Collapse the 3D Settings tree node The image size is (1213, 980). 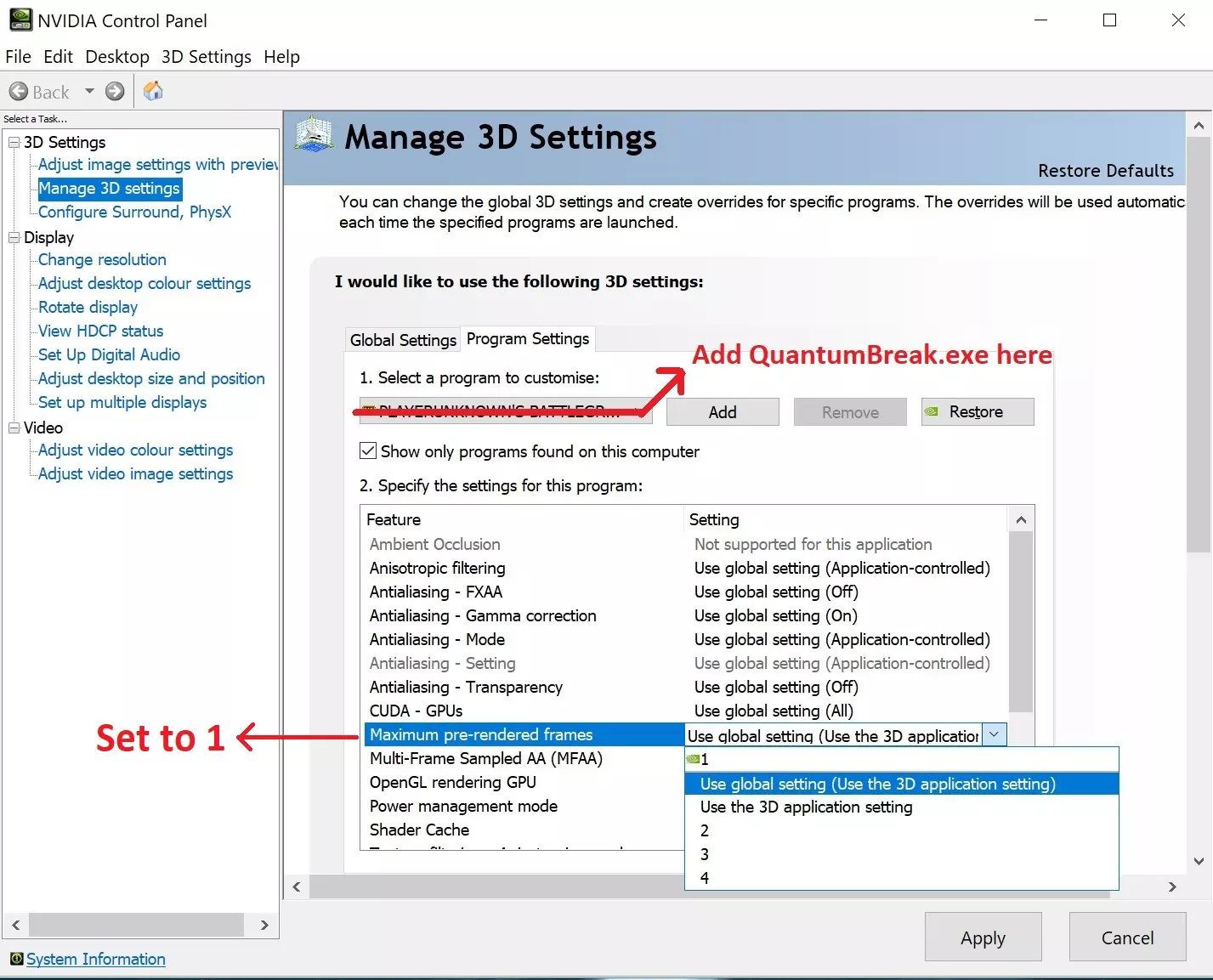14,143
